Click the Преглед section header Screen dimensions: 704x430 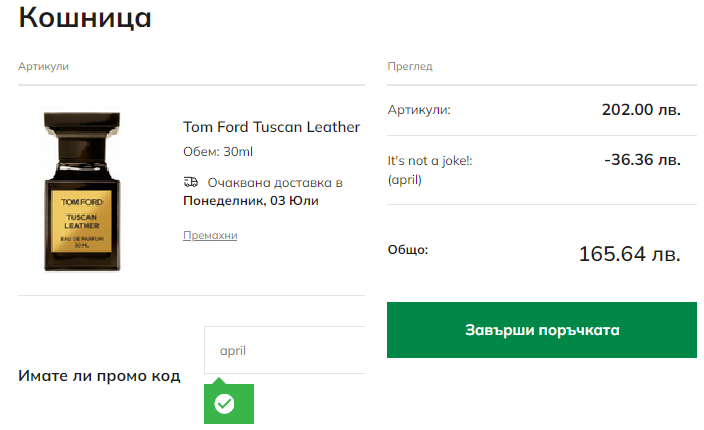(410, 66)
